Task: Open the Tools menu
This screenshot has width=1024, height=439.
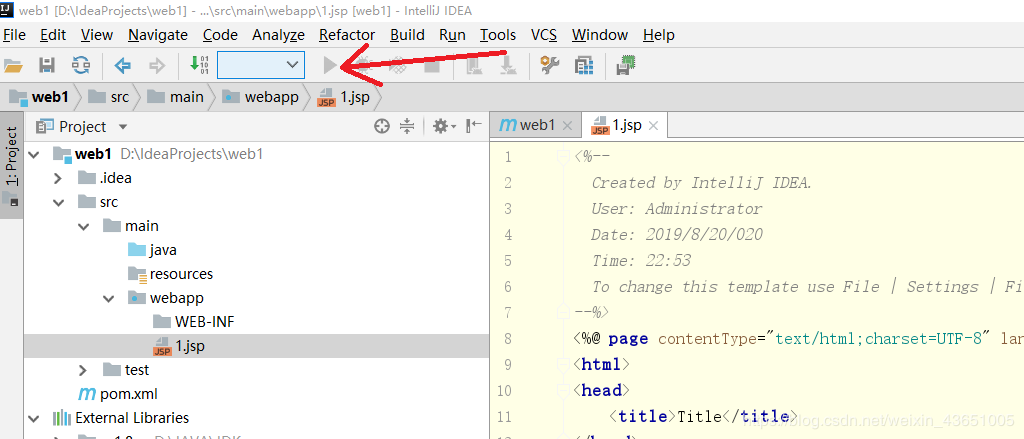Action: pyautogui.click(x=498, y=35)
